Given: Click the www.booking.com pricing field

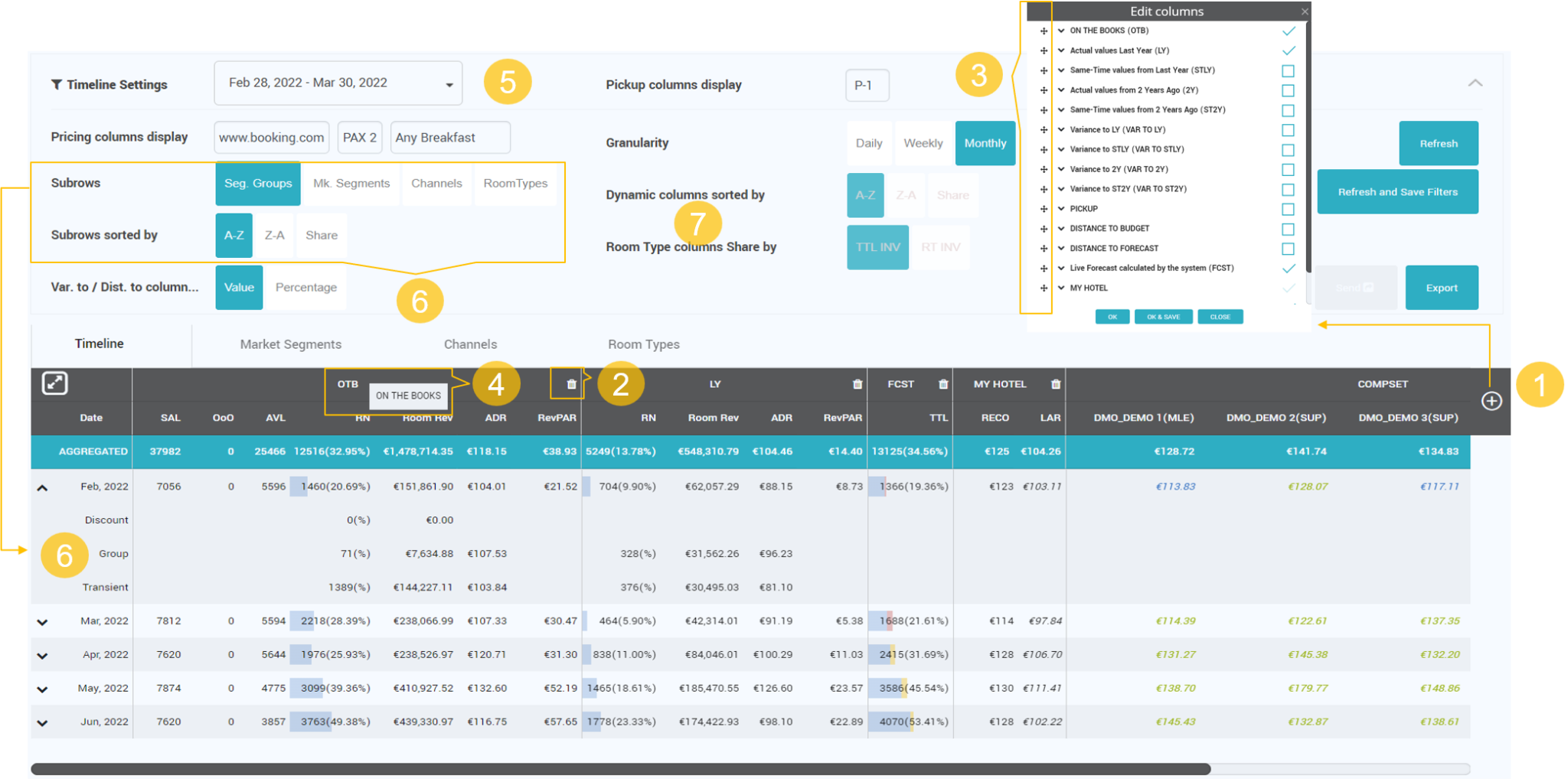Looking at the screenshot, I should (272, 138).
